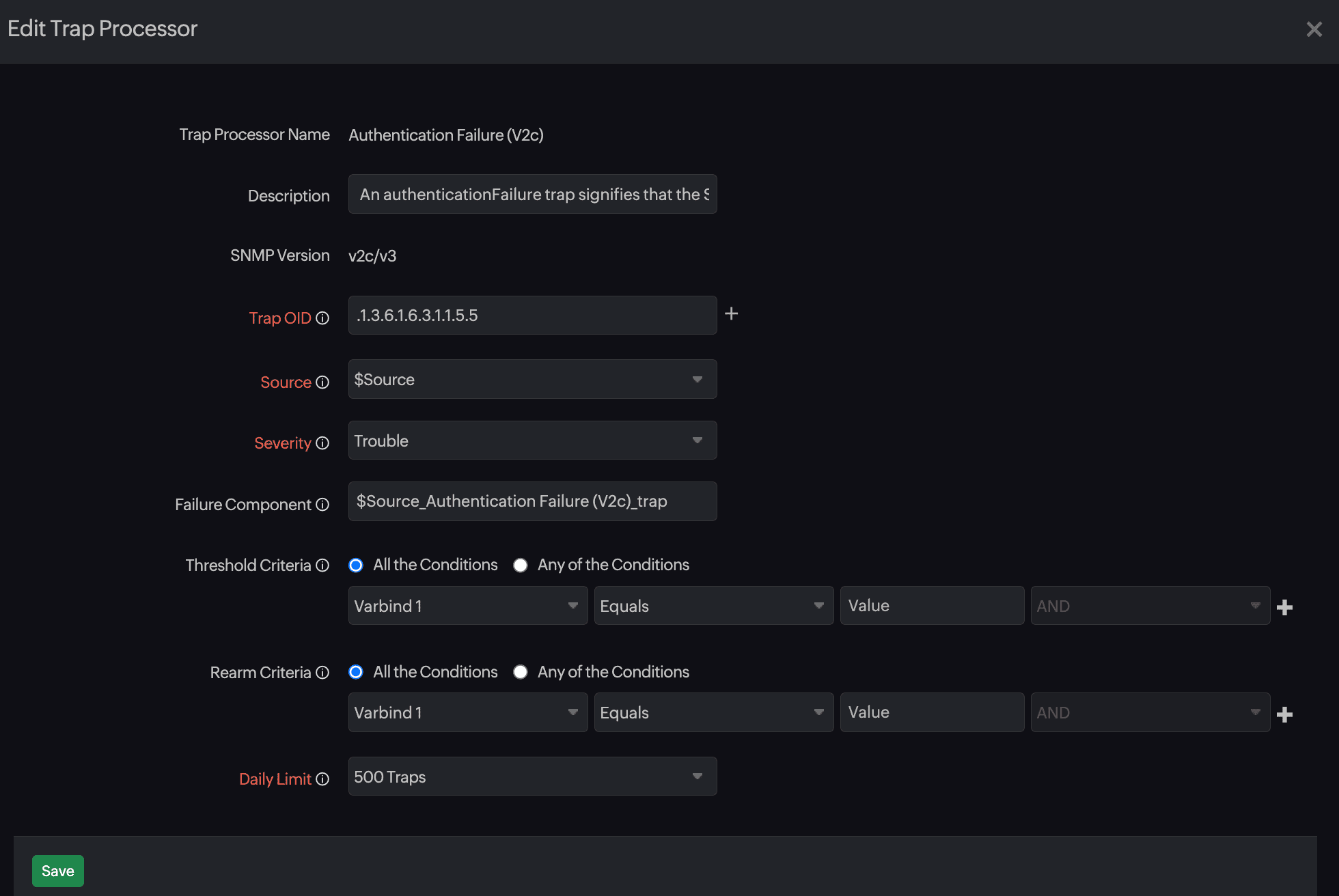Open the $Source dropdown
This screenshot has height=896, width=1339.
pos(532,379)
